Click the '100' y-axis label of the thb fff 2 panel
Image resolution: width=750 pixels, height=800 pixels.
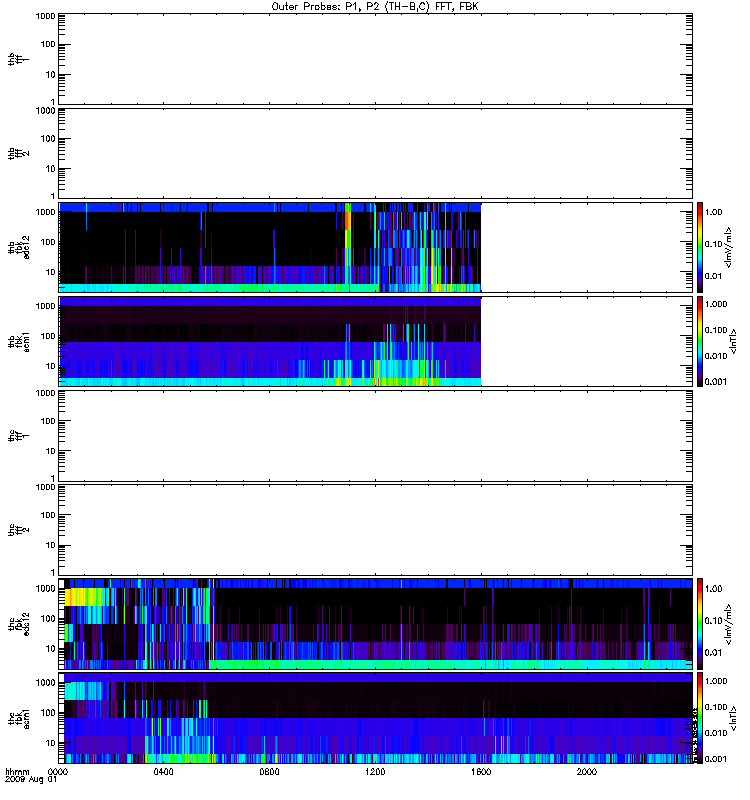pyautogui.click(x=48, y=139)
